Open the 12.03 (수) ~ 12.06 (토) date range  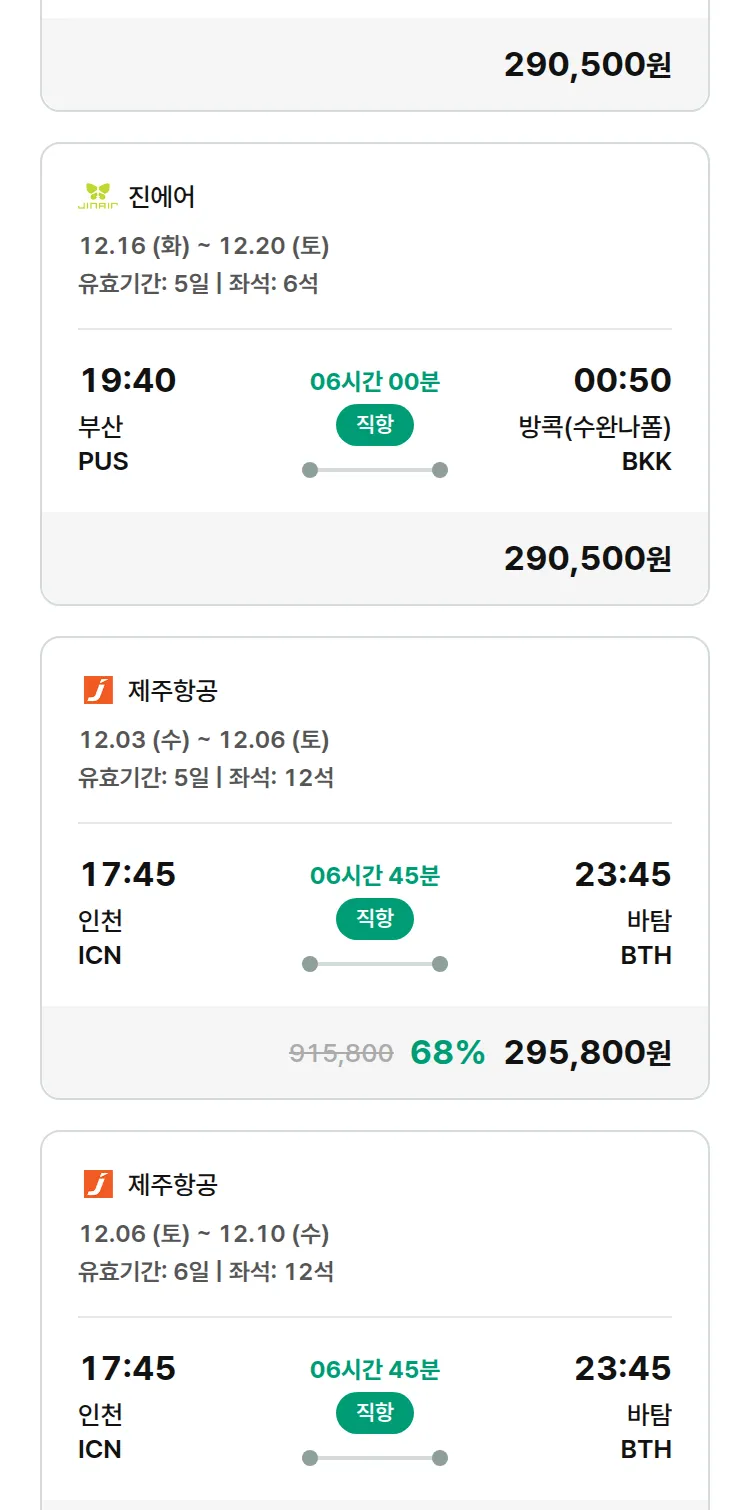tap(204, 740)
